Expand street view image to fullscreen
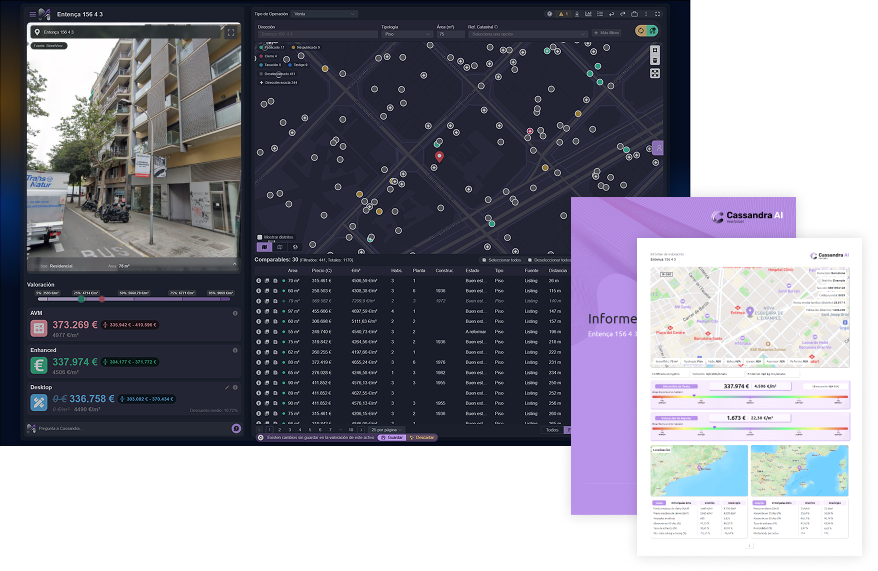The width and height of the screenshot is (878, 571). pos(231,32)
